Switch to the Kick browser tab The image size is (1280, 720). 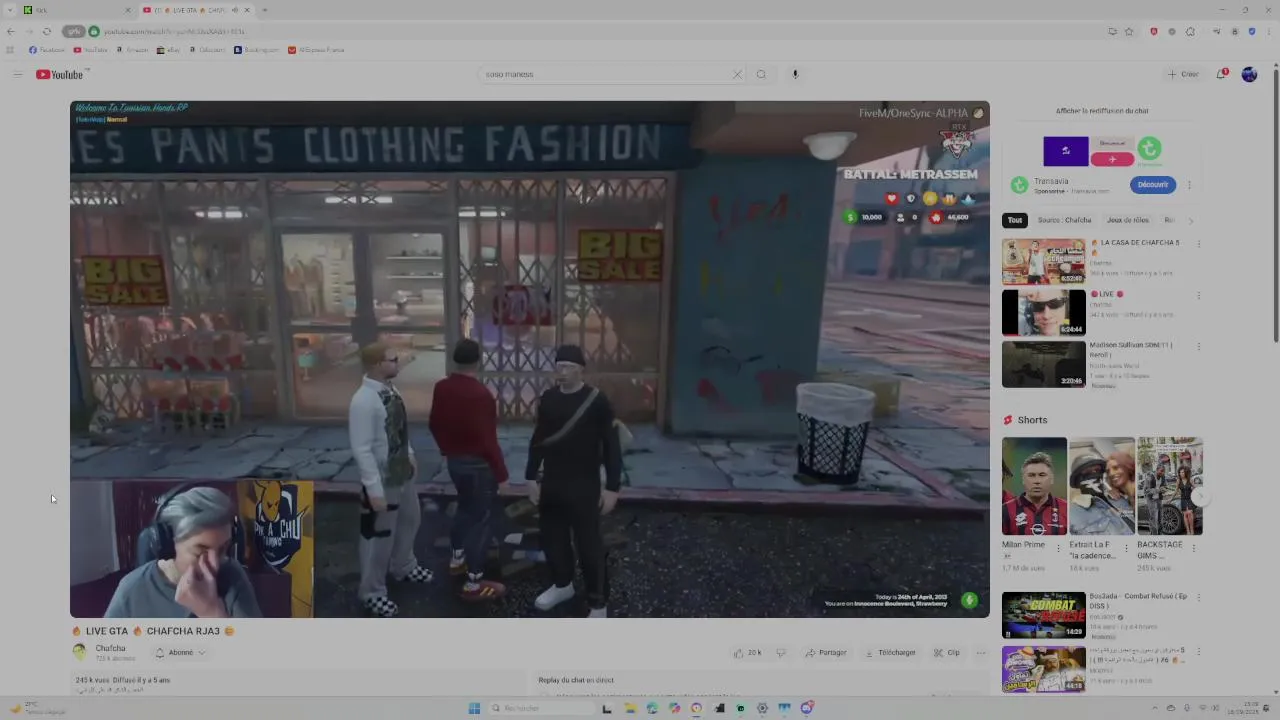pyautogui.click(x=75, y=10)
